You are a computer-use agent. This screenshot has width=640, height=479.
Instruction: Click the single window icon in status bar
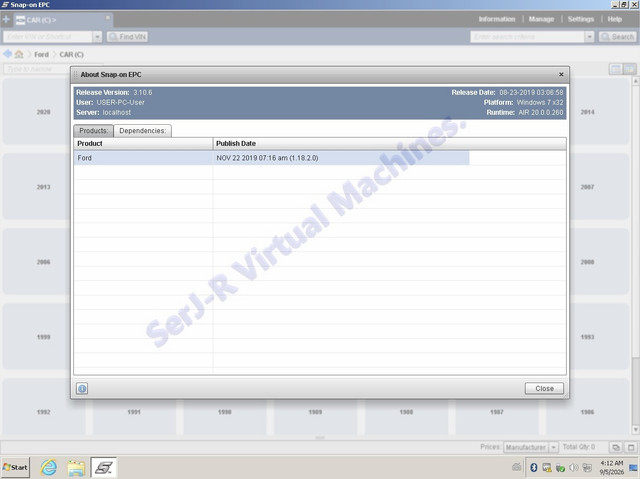click(x=631, y=448)
